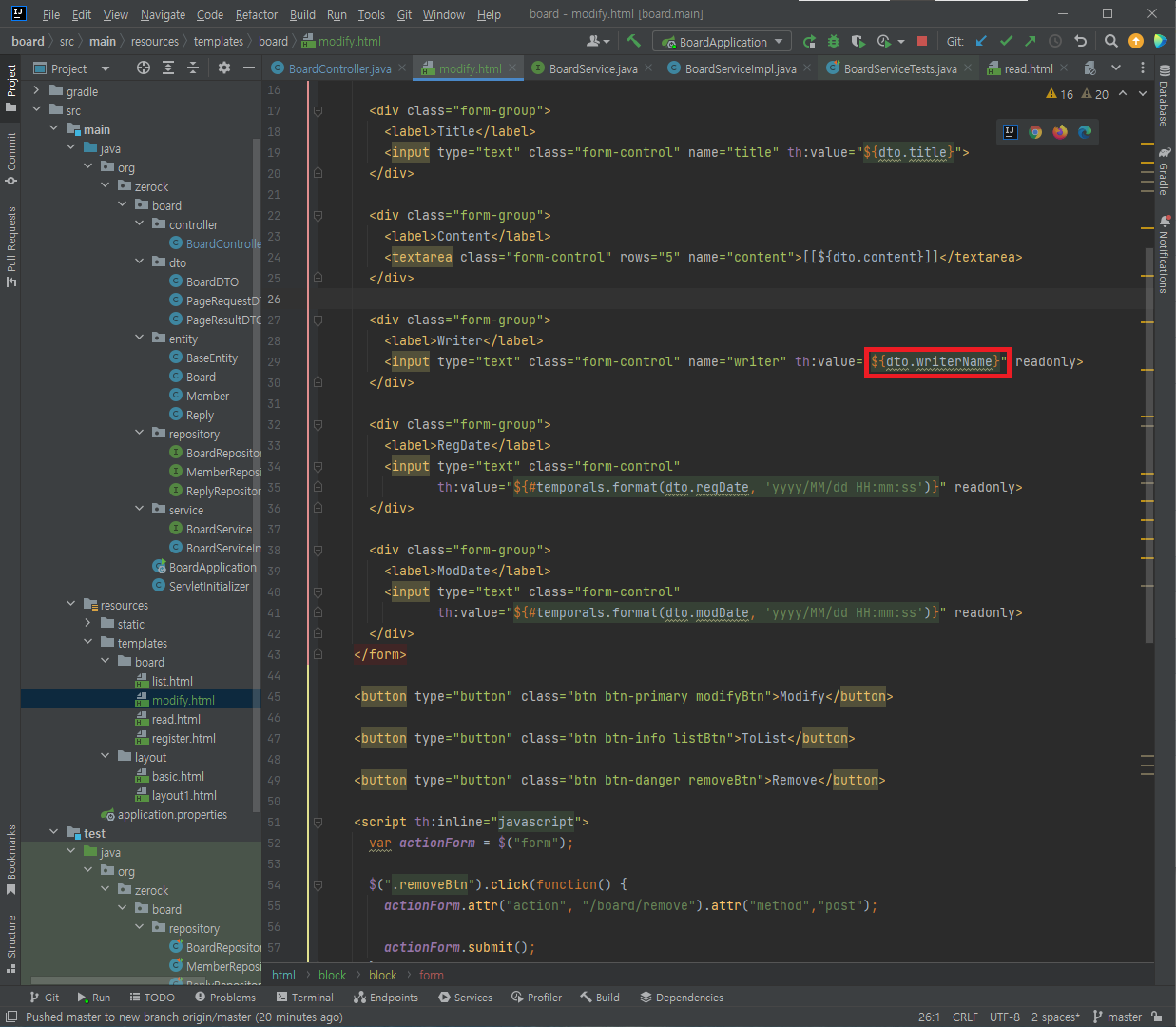1176x1027 pixels.
Task: Open page in Edge browser icon
Action: click(x=1085, y=132)
